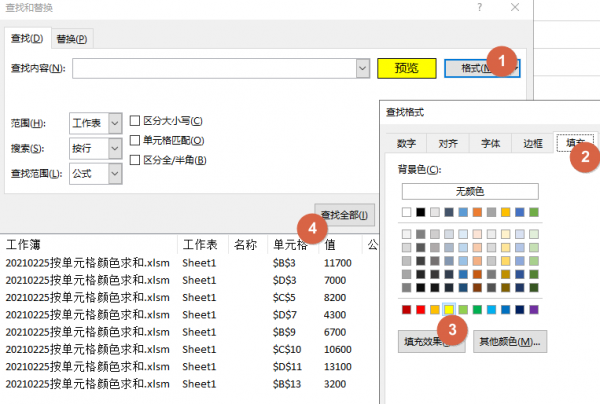Click the 无颜色 button
The image size is (600, 404).
pyautogui.click(x=470, y=191)
